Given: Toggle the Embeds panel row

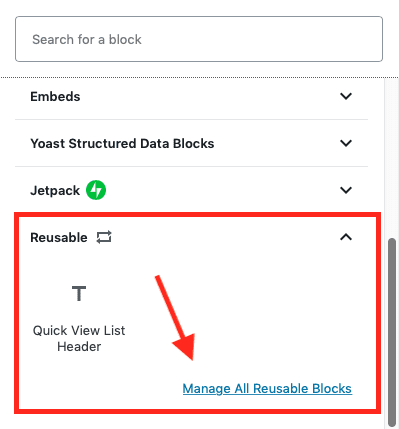Looking at the screenshot, I should [192, 96].
